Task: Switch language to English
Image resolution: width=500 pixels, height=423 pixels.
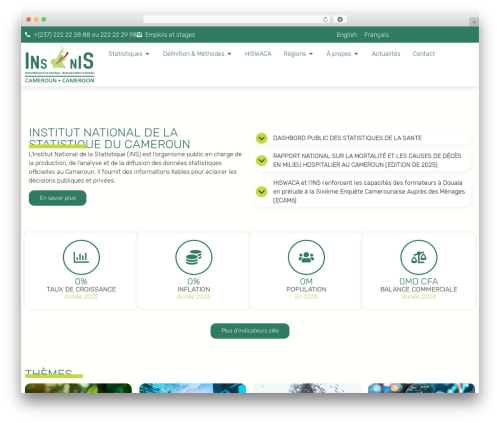Action: click(x=347, y=35)
